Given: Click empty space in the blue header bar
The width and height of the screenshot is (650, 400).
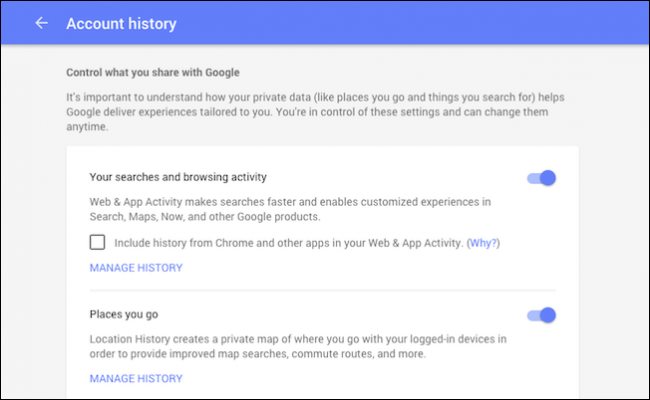Looking at the screenshot, I should coord(400,23).
